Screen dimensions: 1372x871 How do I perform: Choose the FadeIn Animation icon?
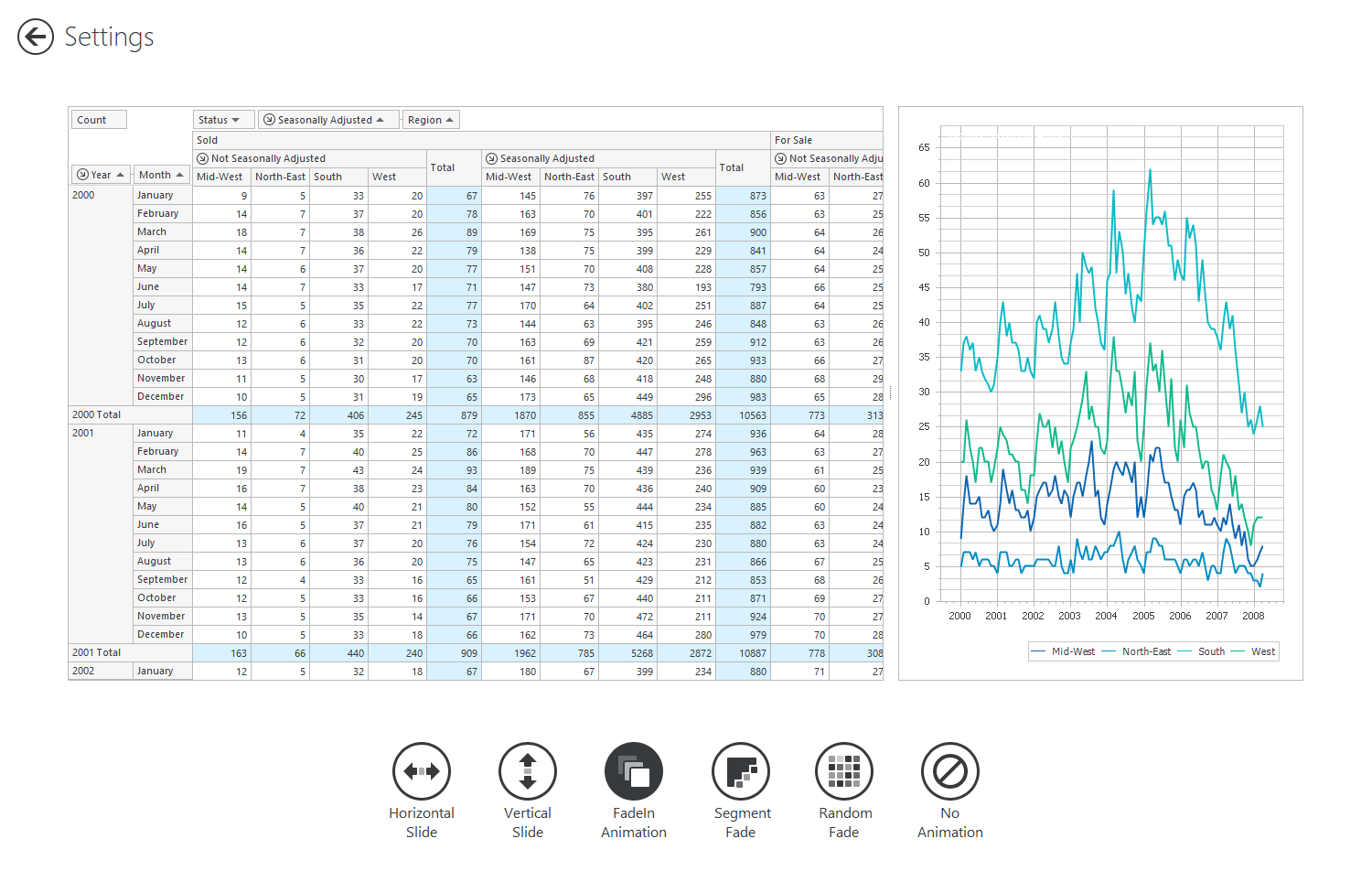pos(634,771)
